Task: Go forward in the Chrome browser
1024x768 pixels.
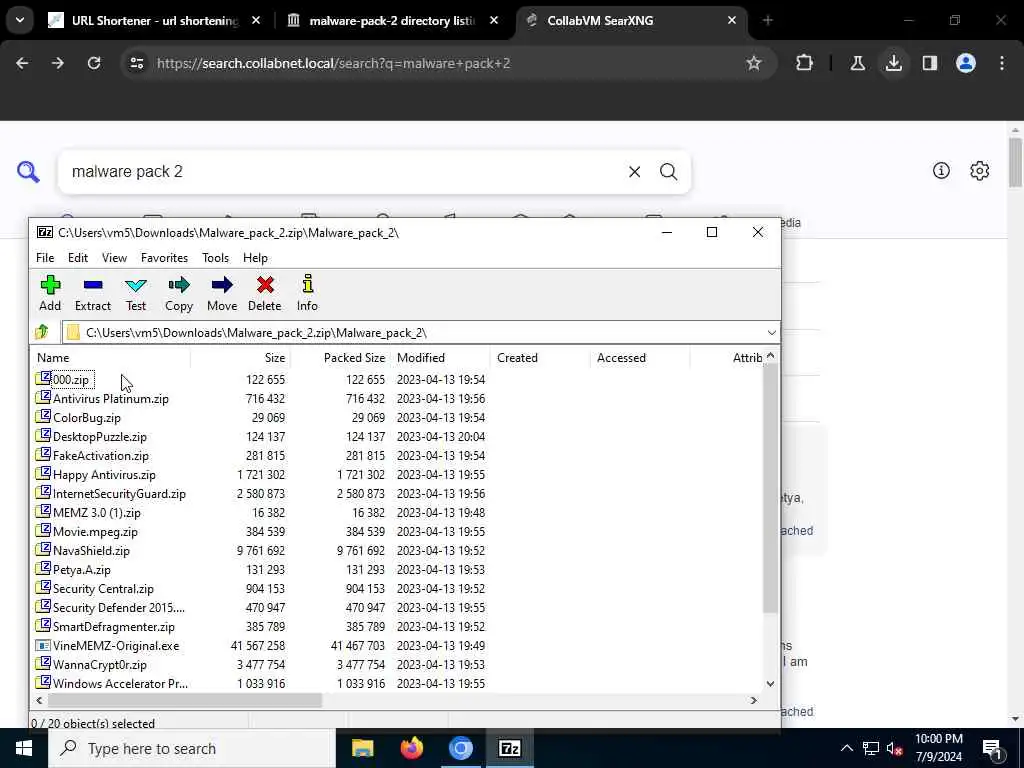Action: click(x=58, y=63)
